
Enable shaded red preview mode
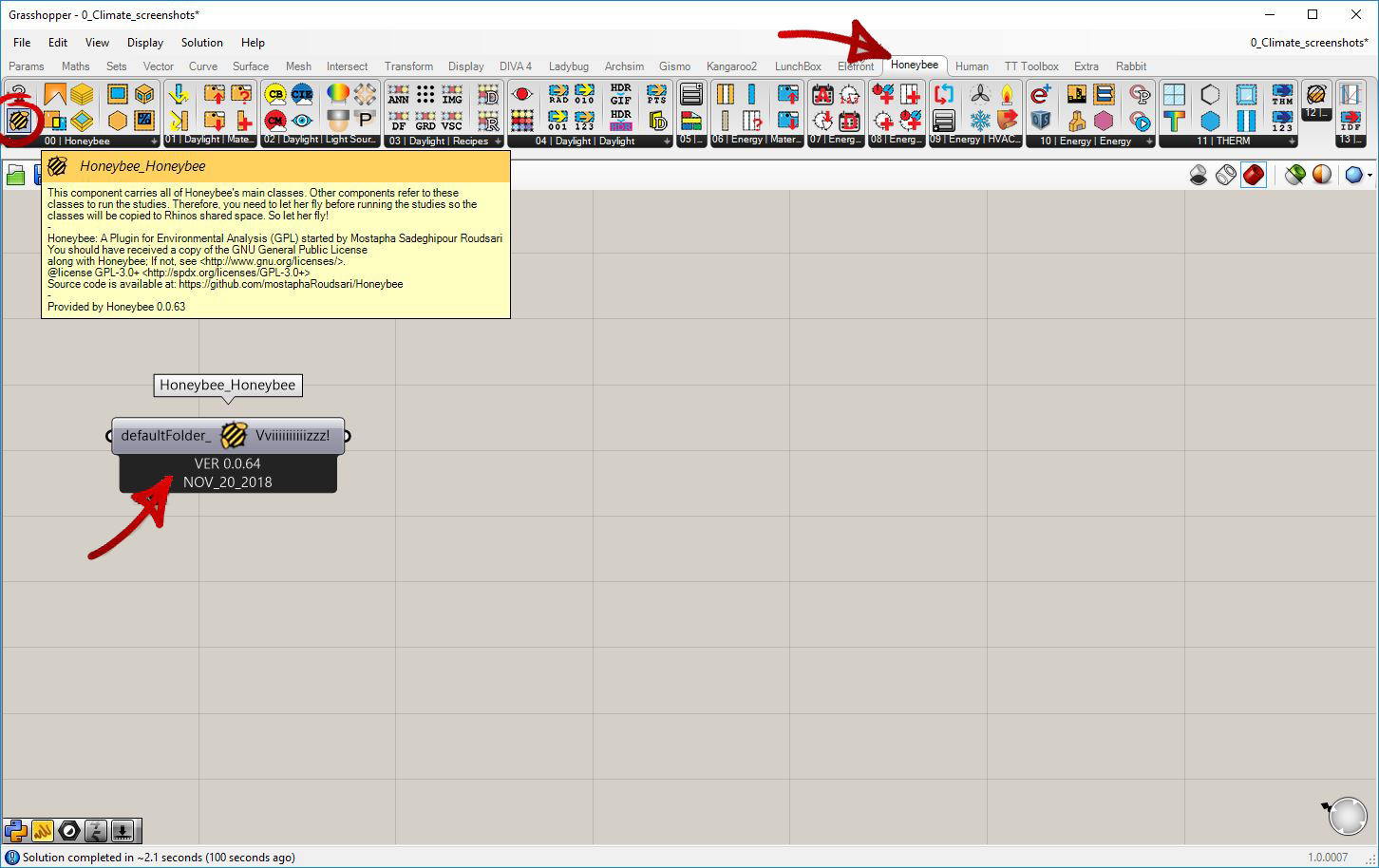click(1254, 175)
